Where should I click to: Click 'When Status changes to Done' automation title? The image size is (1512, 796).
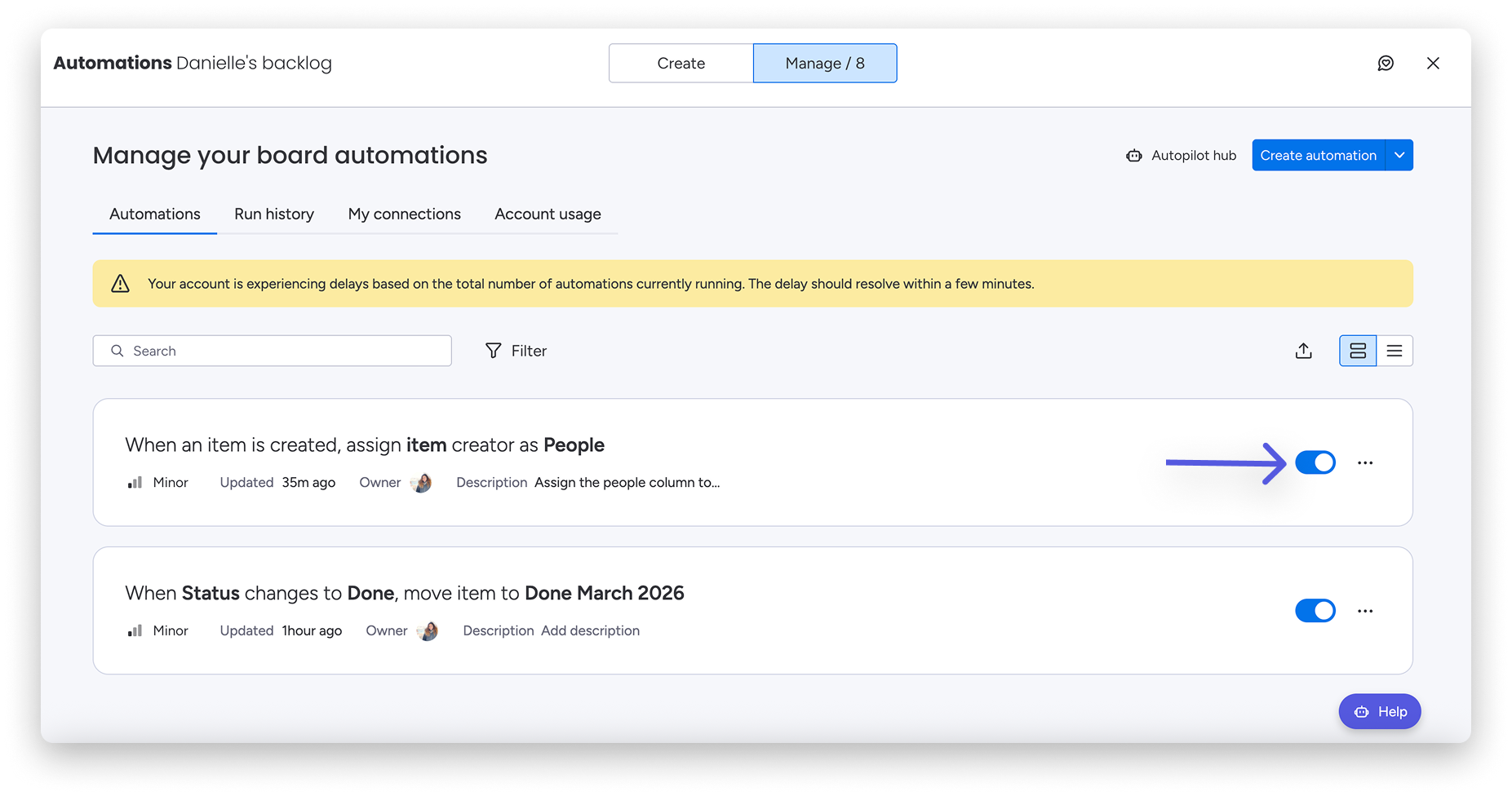[405, 593]
